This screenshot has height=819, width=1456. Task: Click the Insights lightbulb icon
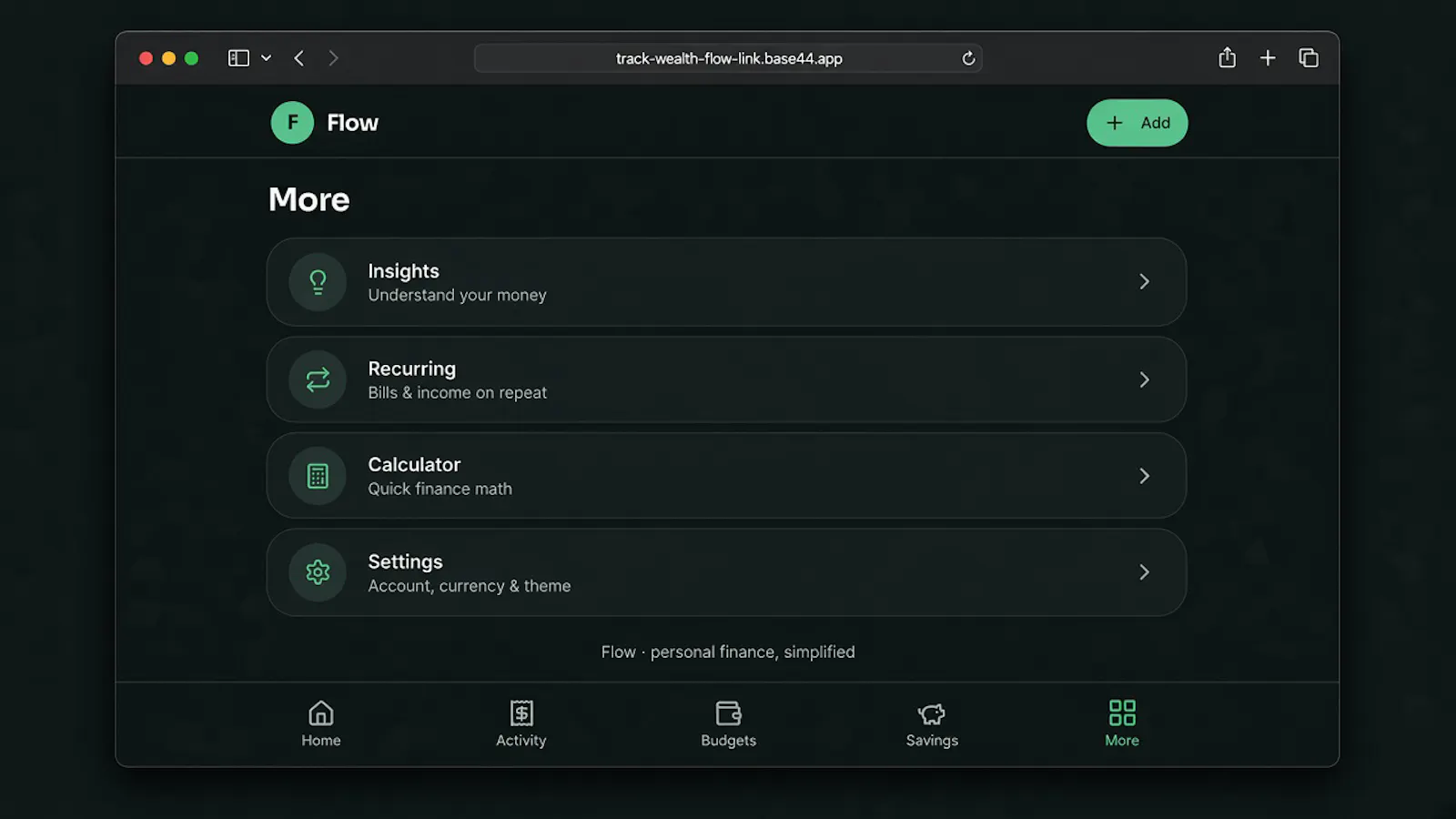coord(318,282)
